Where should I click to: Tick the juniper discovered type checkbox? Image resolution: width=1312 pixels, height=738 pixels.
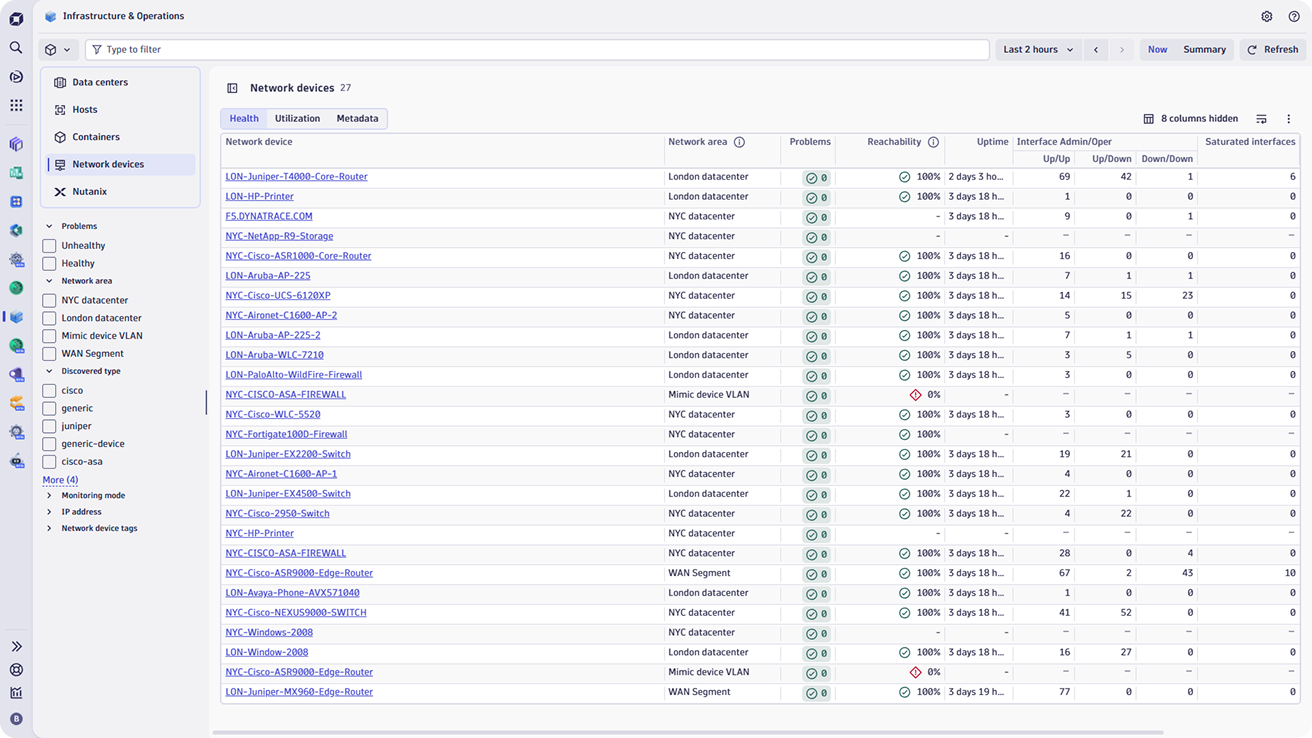point(49,426)
